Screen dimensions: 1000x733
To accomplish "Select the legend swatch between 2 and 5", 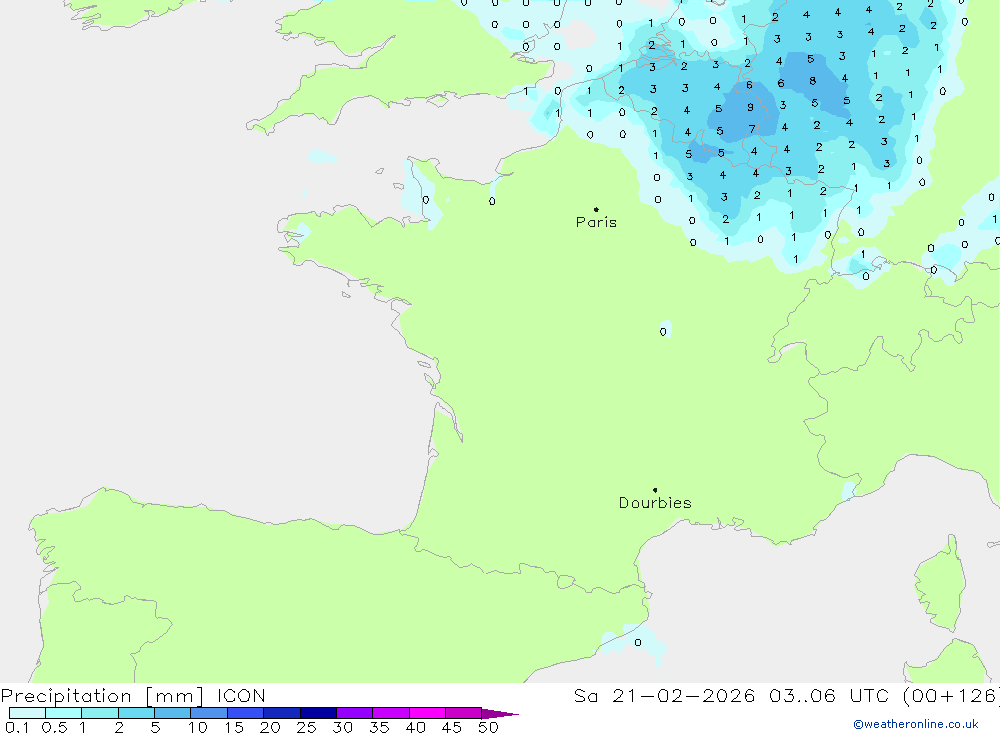I will (136, 713).
